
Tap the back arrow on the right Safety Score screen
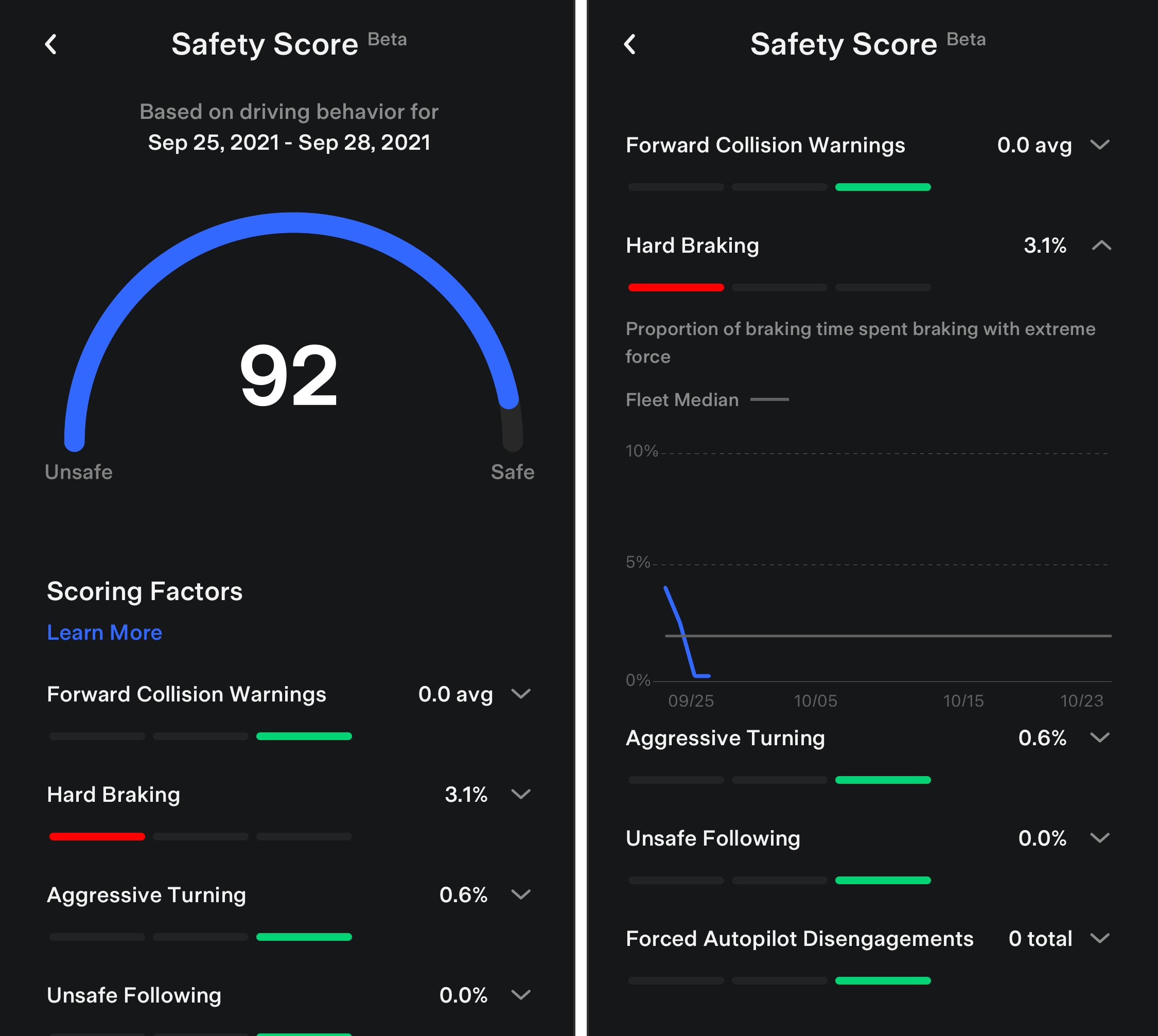click(x=631, y=44)
